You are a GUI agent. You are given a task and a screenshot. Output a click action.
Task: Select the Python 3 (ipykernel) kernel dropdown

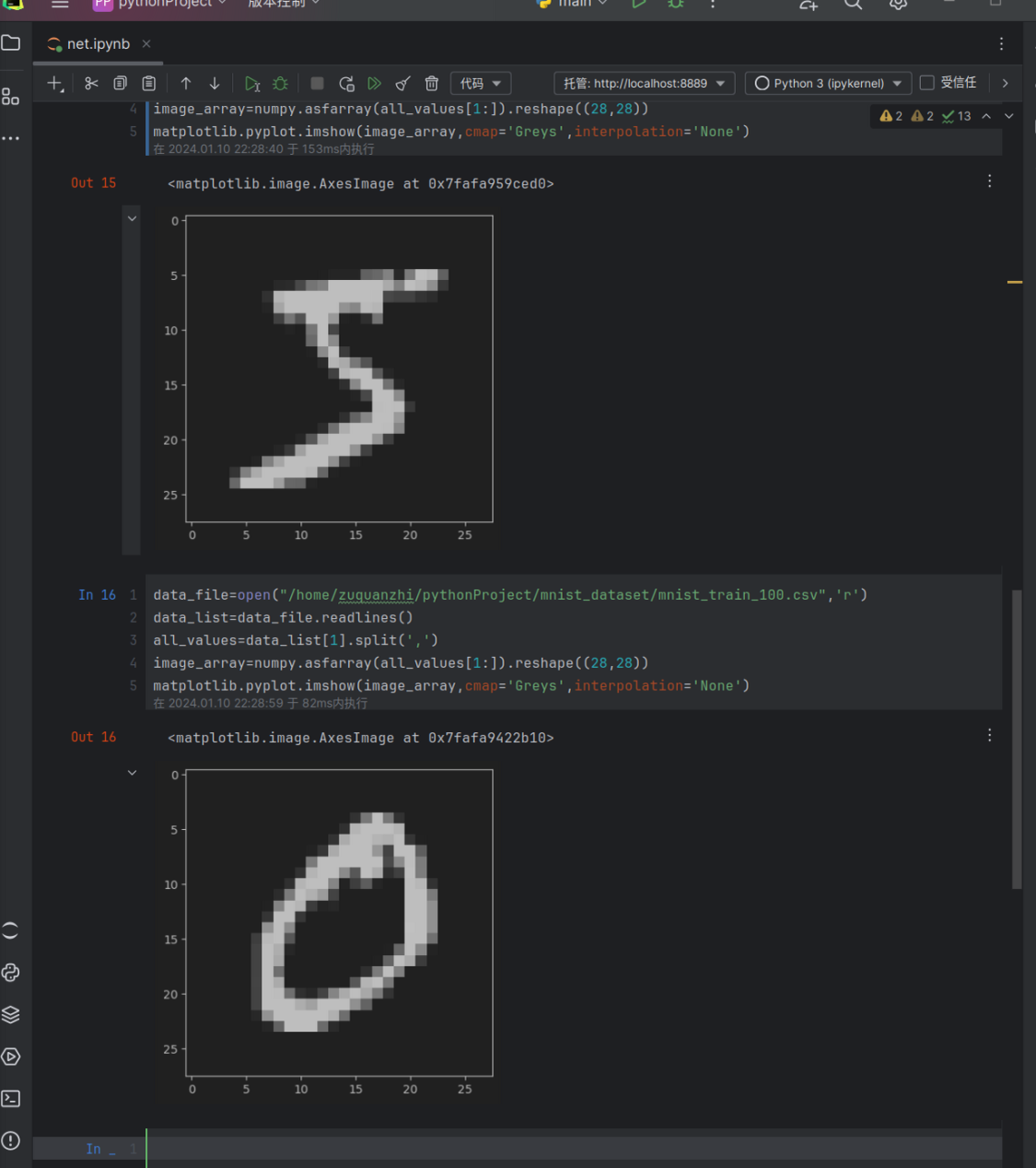(x=828, y=84)
